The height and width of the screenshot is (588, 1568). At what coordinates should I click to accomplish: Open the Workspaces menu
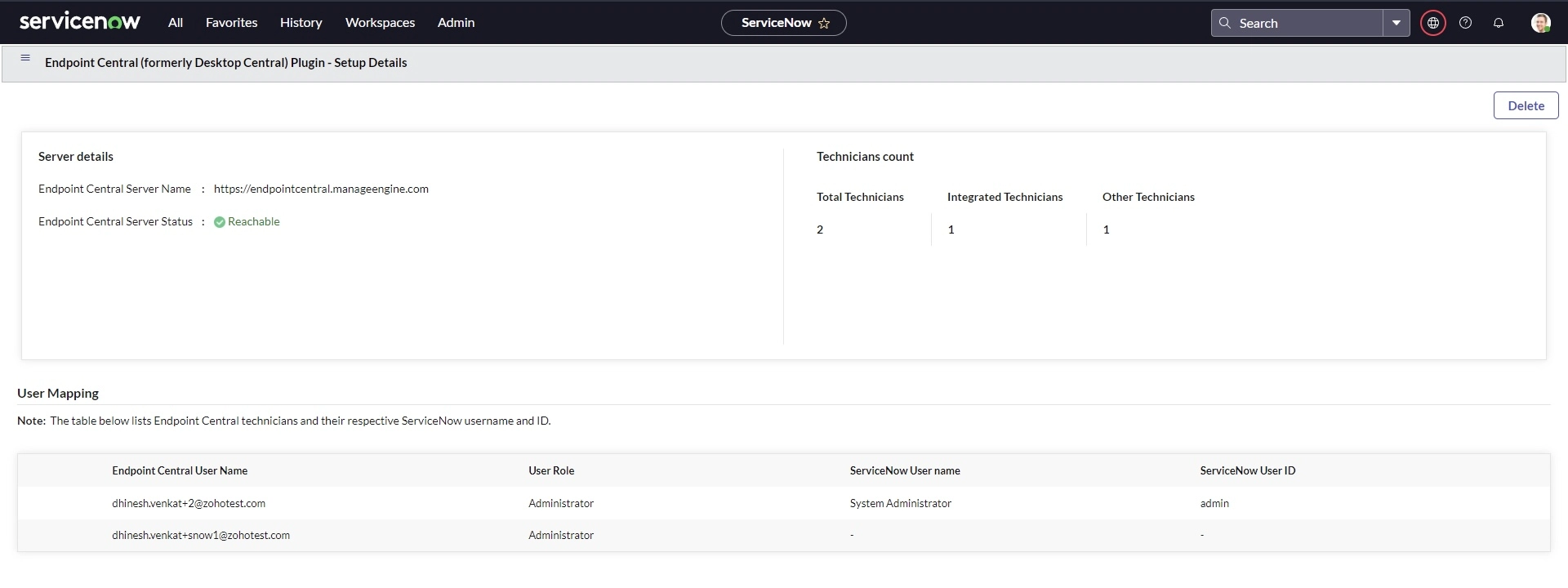pyautogui.click(x=381, y=23)
